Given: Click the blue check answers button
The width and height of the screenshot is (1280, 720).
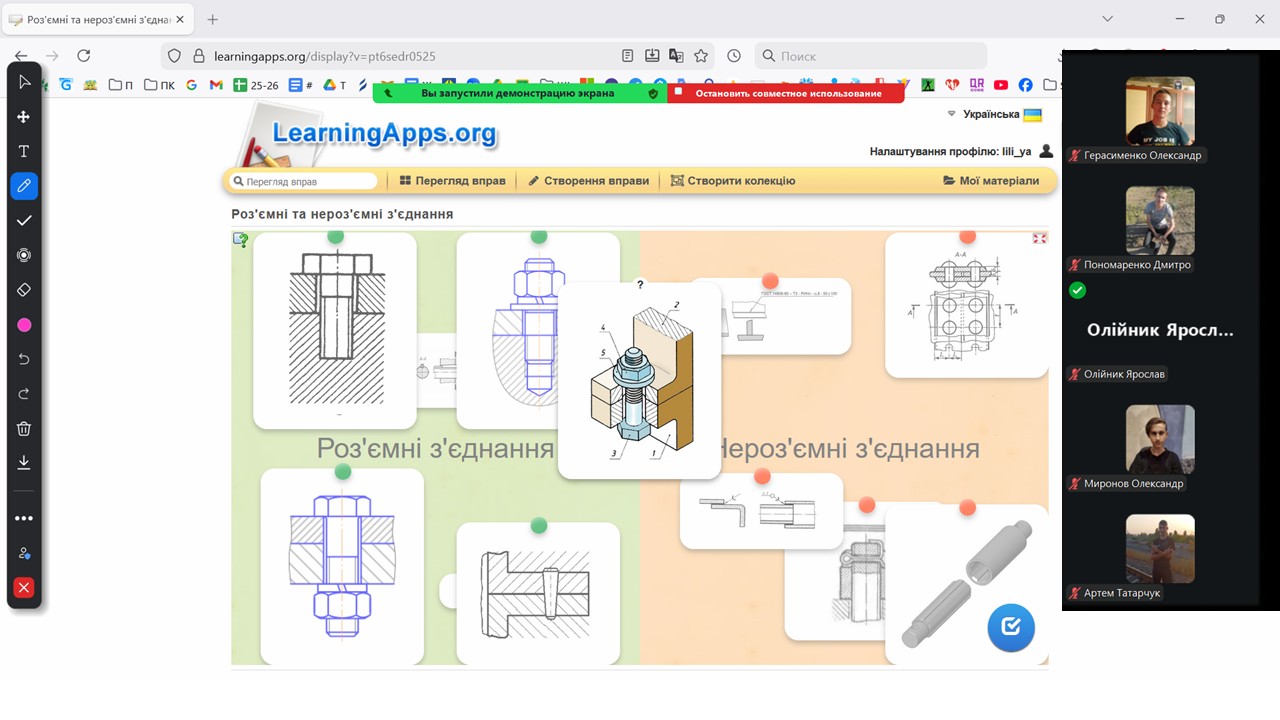Looking at the screenshot, I should [x=1010, y=627].
